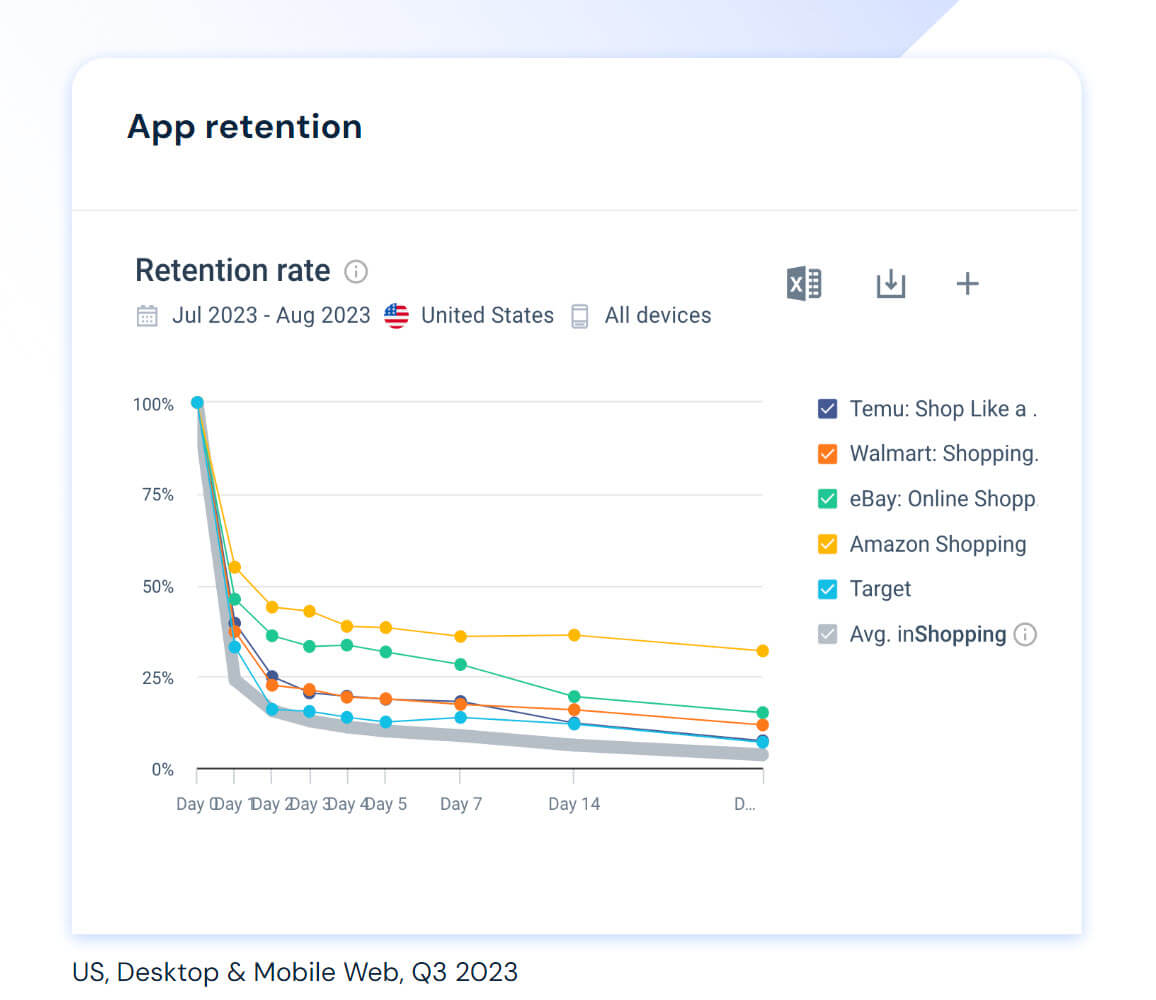1156x1000 pixels.
Task: Click the plus add-to-dashboard icon
Action: 967,284
